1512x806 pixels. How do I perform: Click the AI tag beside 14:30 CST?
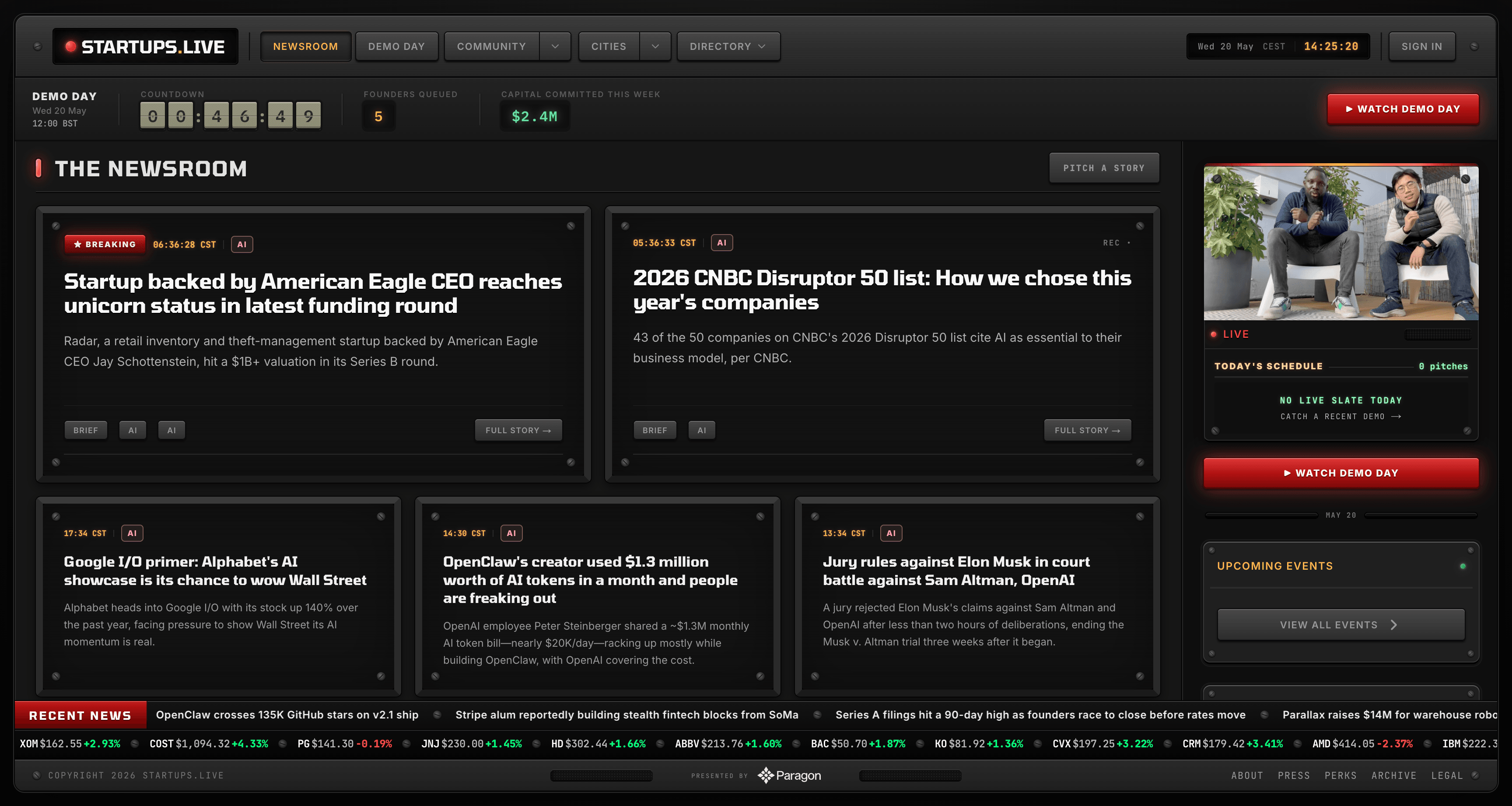pos(511,533)
